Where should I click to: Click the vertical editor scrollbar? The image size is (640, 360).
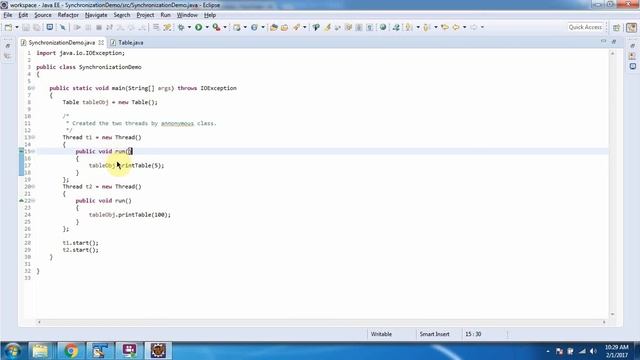pyautogui.click(x=612, y=184)
